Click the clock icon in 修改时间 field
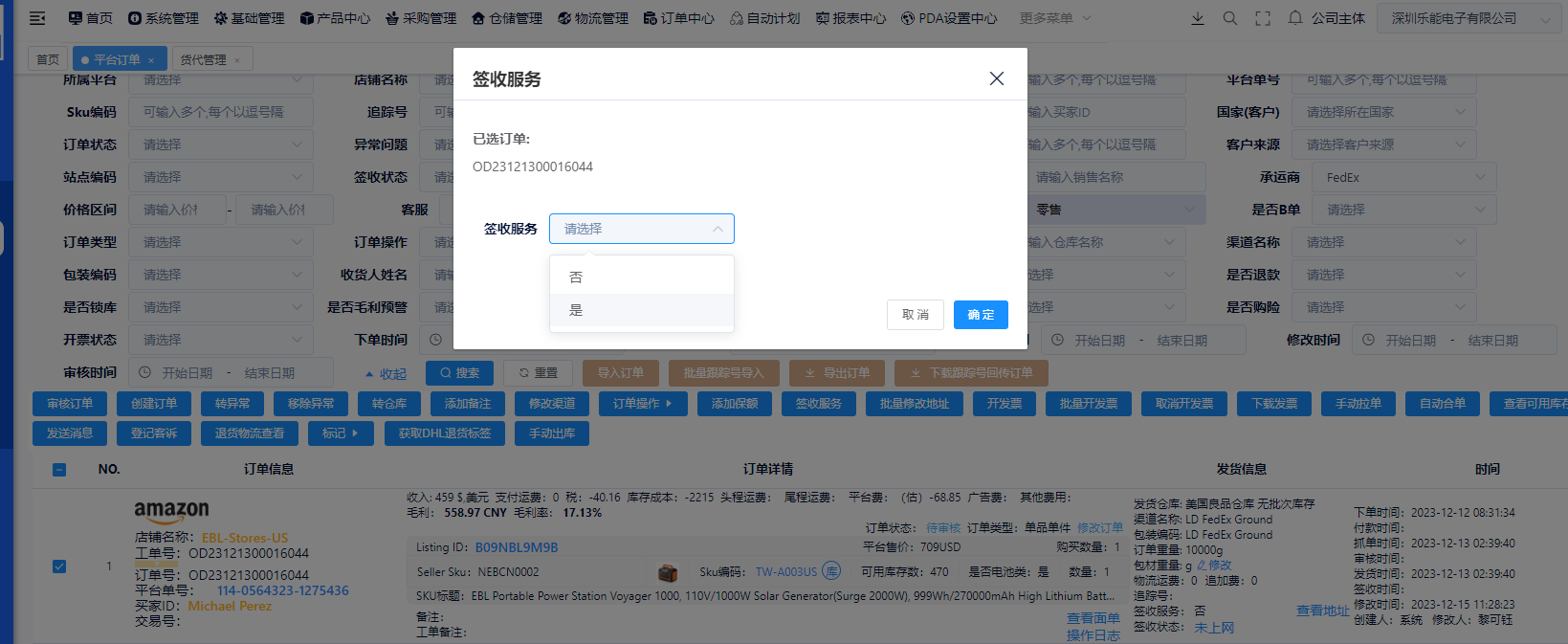This screenshot has width=1568, height=644. point(1369,340)
